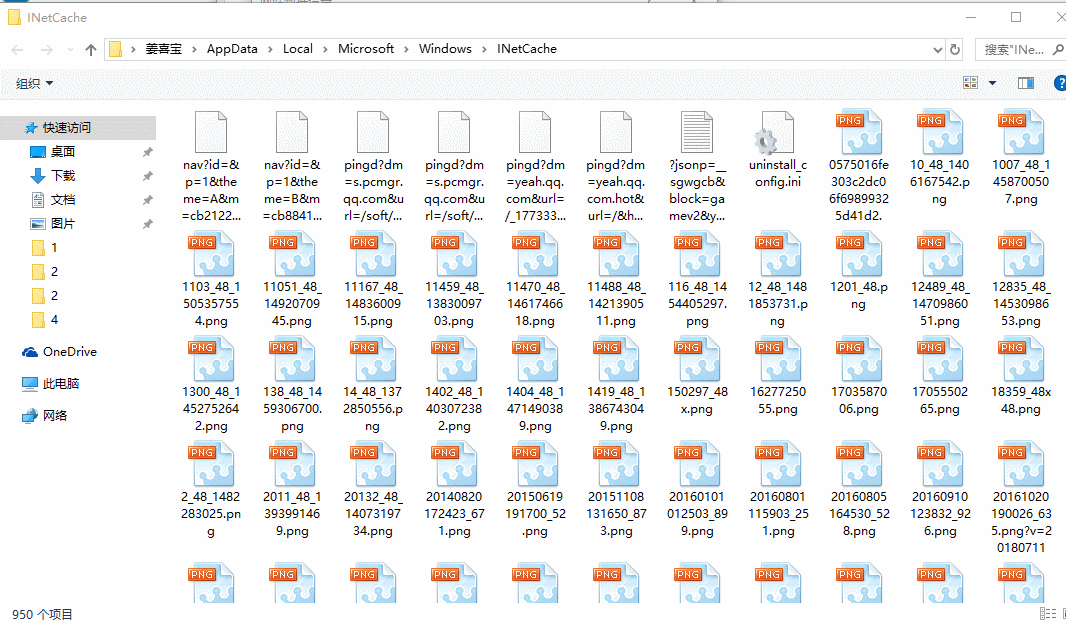This screenshot has width=1066, height=623.
Task: Open 网络 (Network) in the sidebar
Action: point(54,416)
